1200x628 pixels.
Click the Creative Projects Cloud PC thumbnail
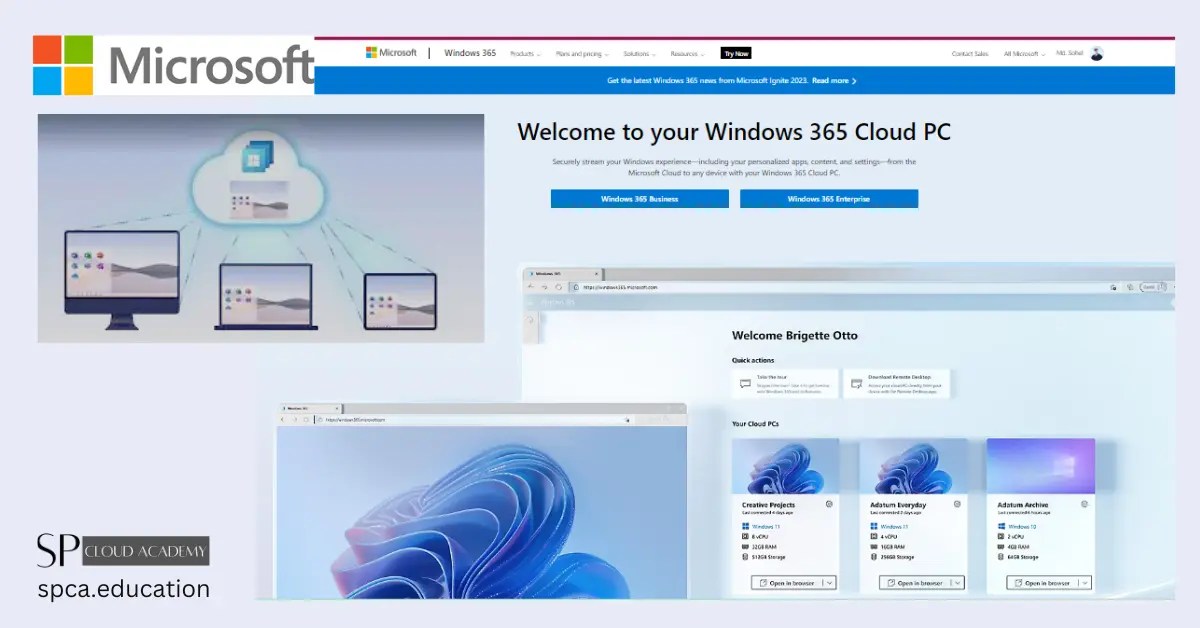pyautogui.click(x=785, y=466)
